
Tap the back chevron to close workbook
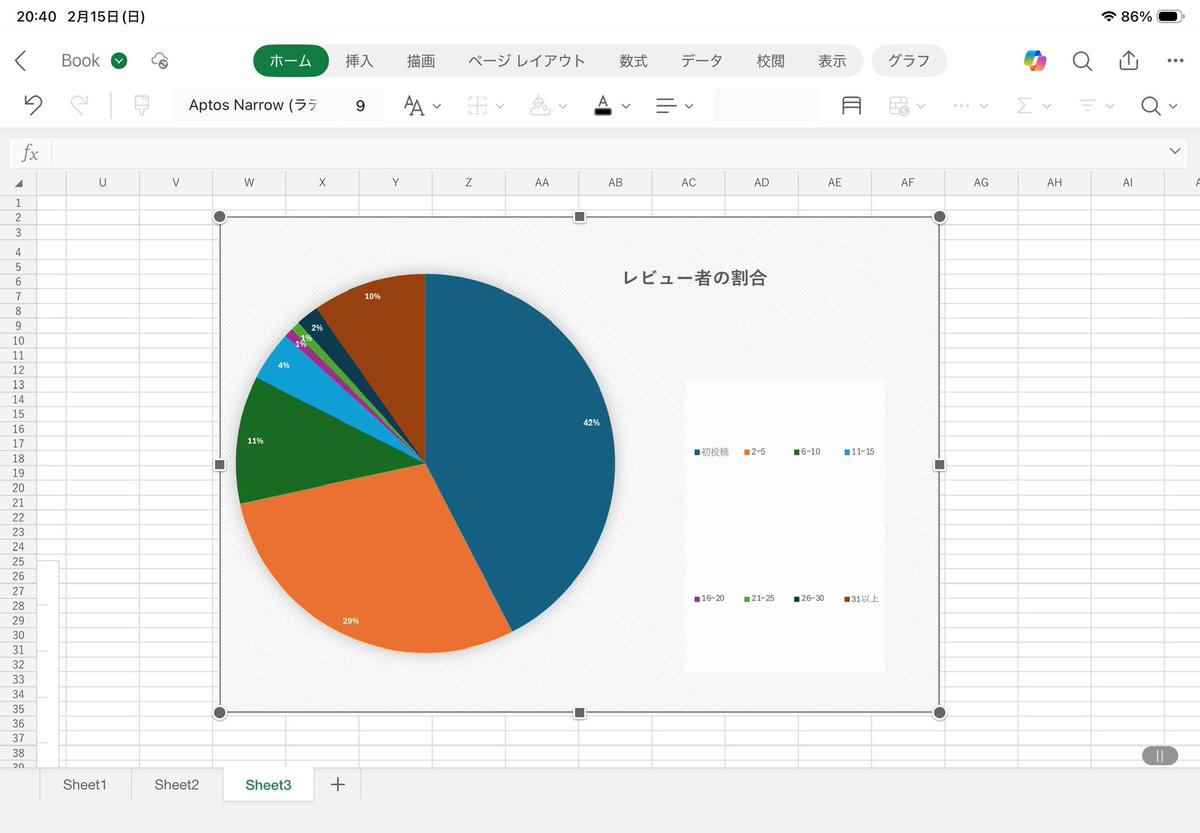pyautogui.click(x=20, y=61)
